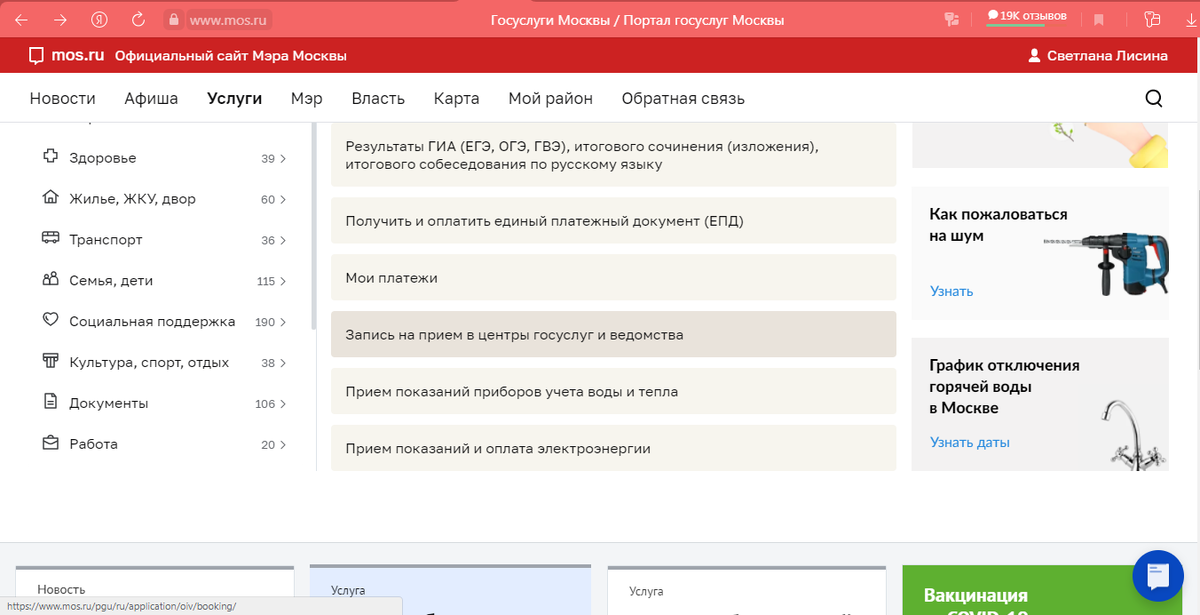Click the Социальная поддержка heart icon
The width and height of the screenshot is (1200, 615).
50,321
